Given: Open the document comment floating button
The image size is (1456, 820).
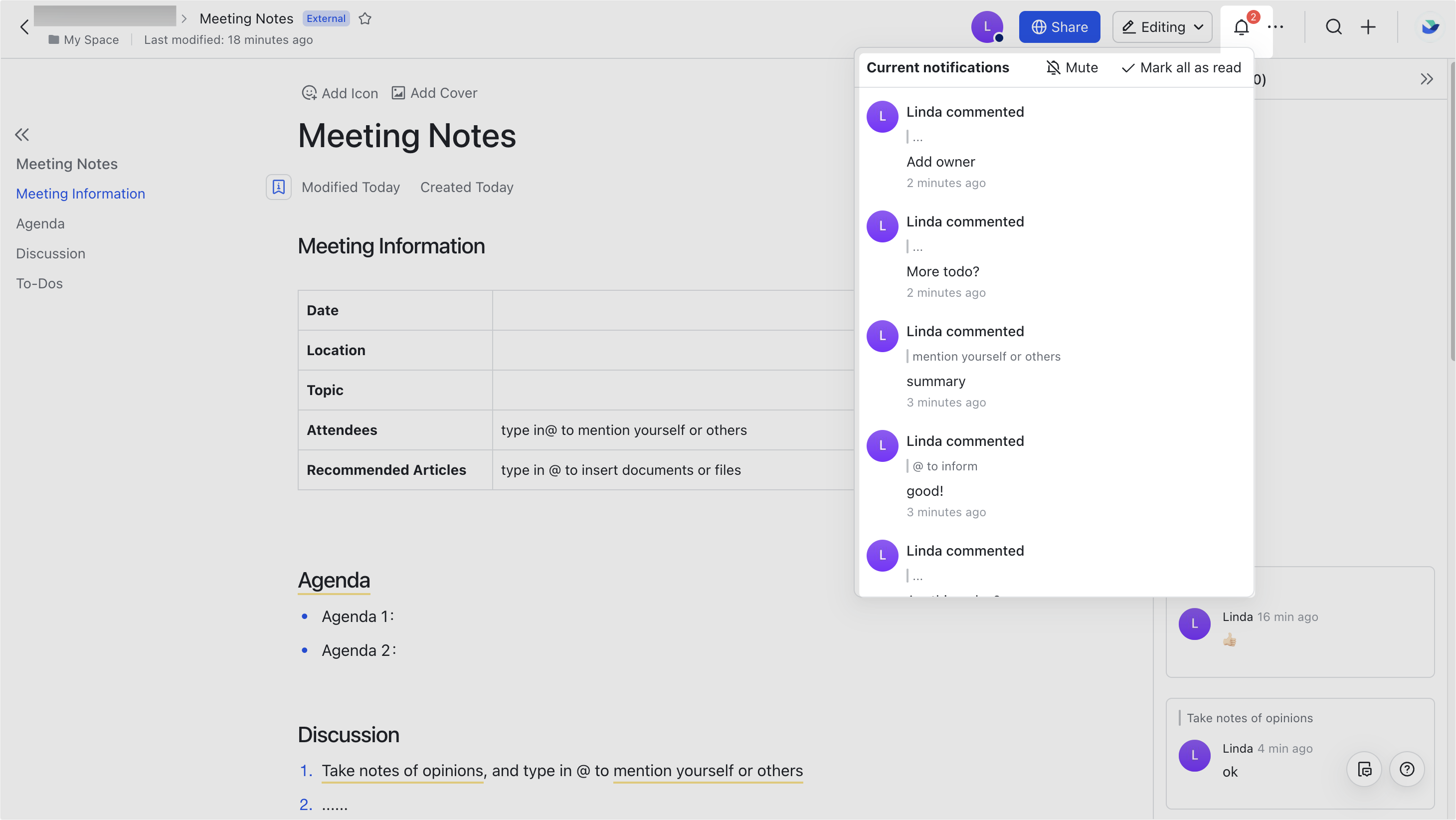Looking at the screenshot, I should tap(1364, 769).
